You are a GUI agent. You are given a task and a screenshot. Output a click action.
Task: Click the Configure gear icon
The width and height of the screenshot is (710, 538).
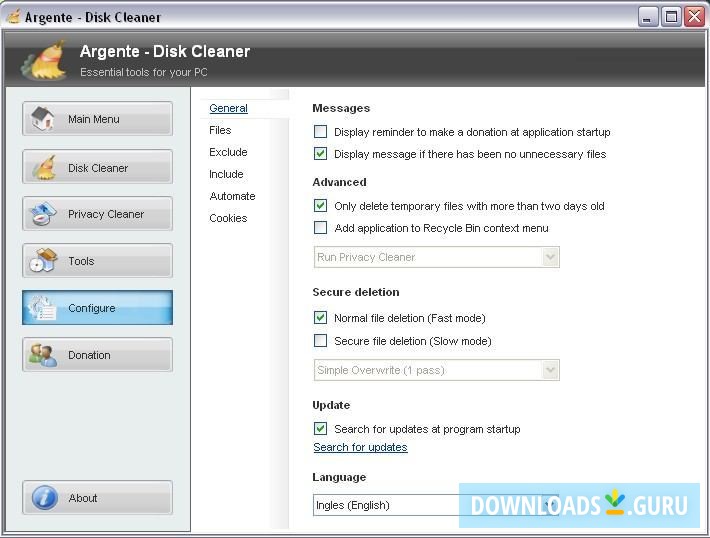click(x=42, y=308)
